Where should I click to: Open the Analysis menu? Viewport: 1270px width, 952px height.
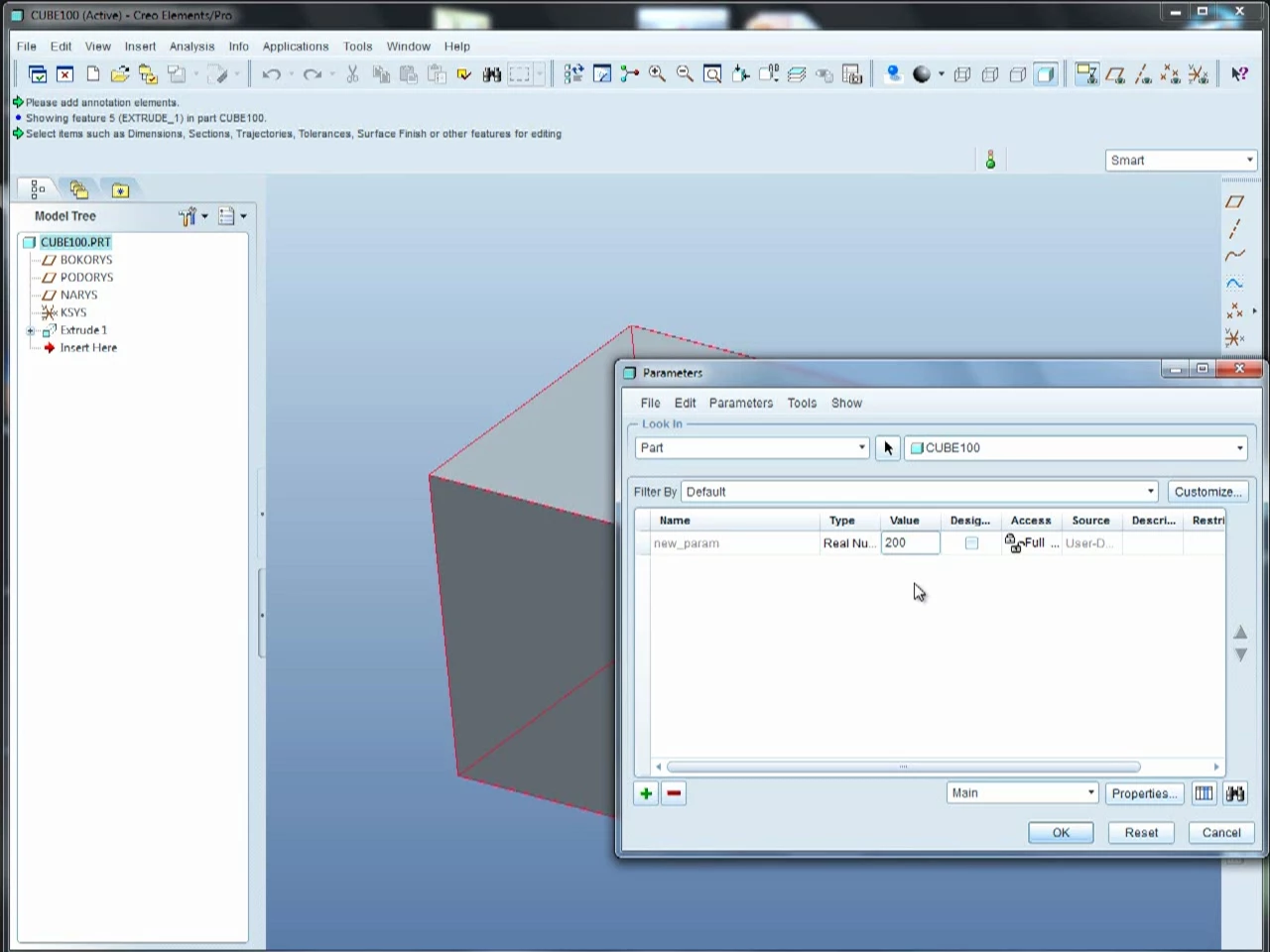(191, 47)
